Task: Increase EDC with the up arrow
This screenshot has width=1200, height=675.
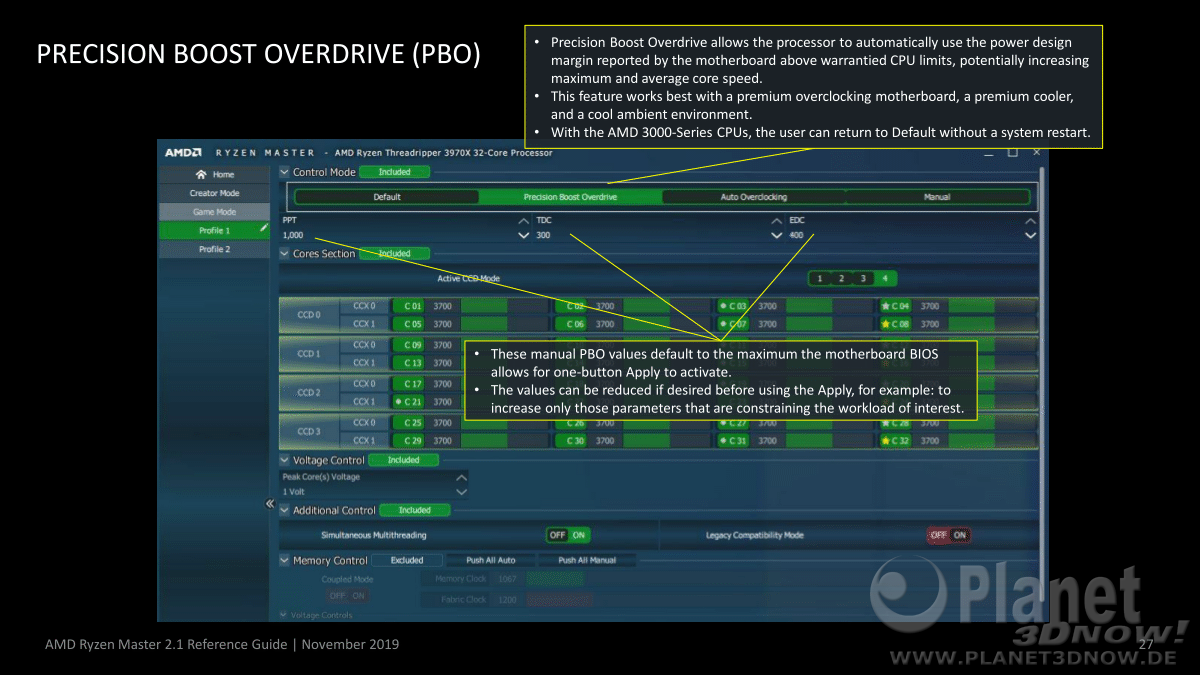Action: coord(1031,220)
